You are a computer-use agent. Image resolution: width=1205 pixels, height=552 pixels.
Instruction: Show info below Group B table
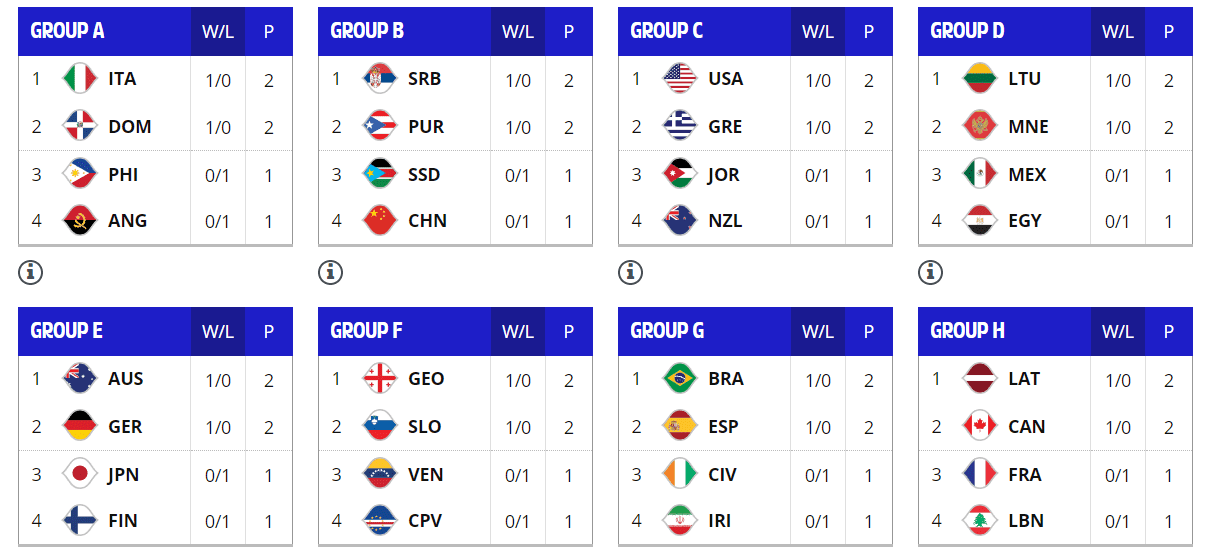tap(330, 271)
